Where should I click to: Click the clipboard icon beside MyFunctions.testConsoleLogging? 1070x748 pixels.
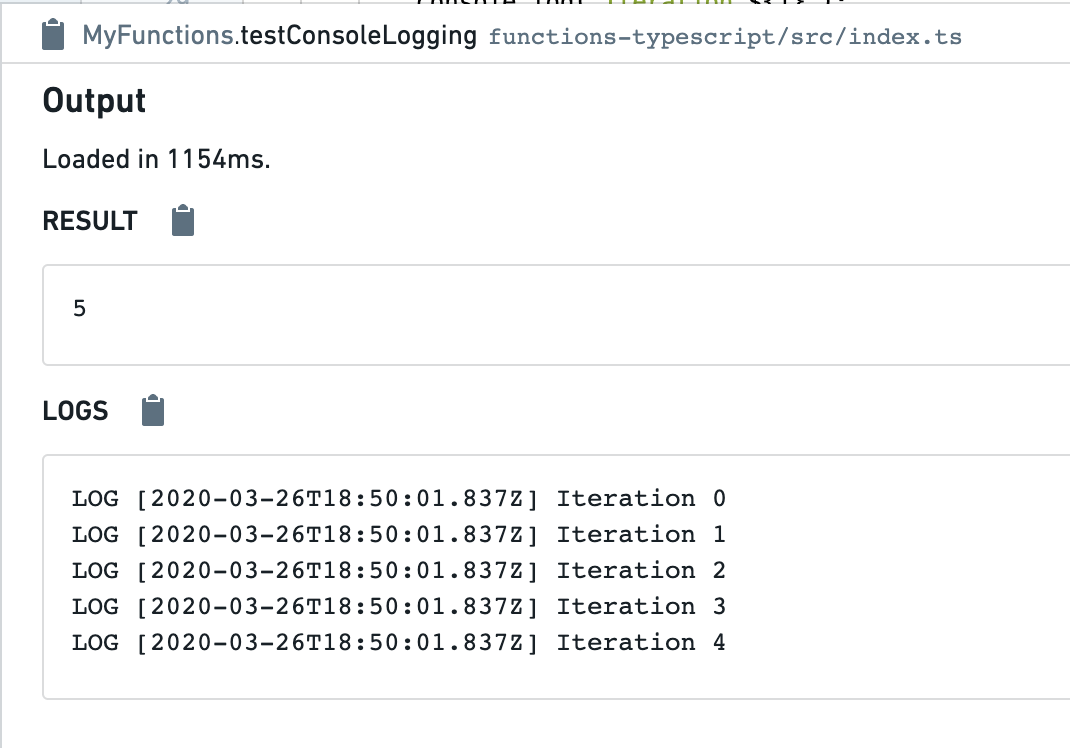click(x=53, y=35)
